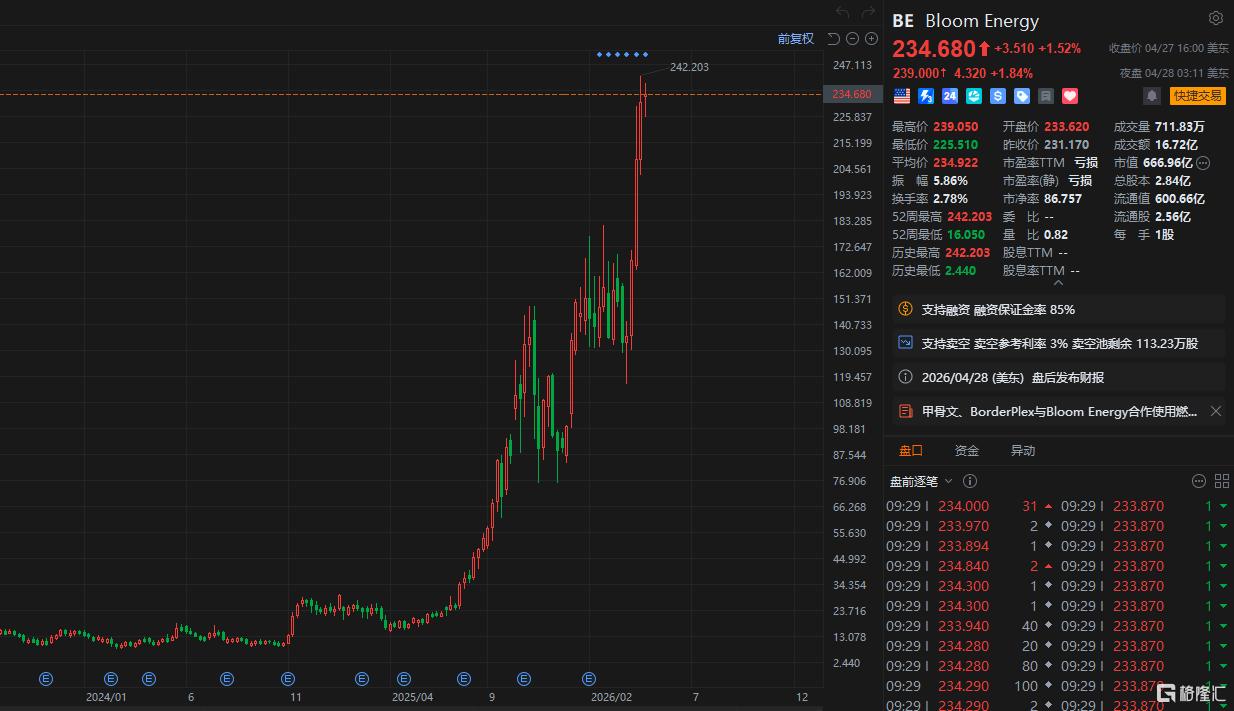Viewport: 1234px width, 711px height.
Task: Click the 2026/02 date label on the axis
Action: [x=612, y=697]
